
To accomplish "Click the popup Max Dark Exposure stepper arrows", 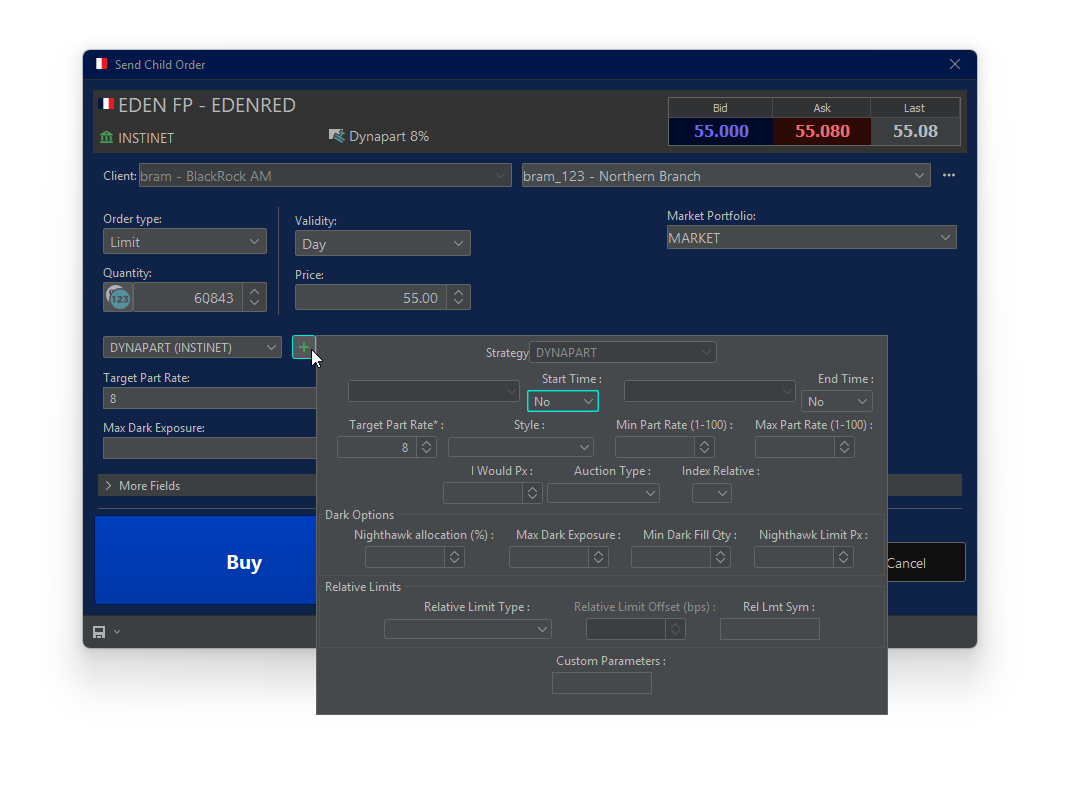I will 598,557.
